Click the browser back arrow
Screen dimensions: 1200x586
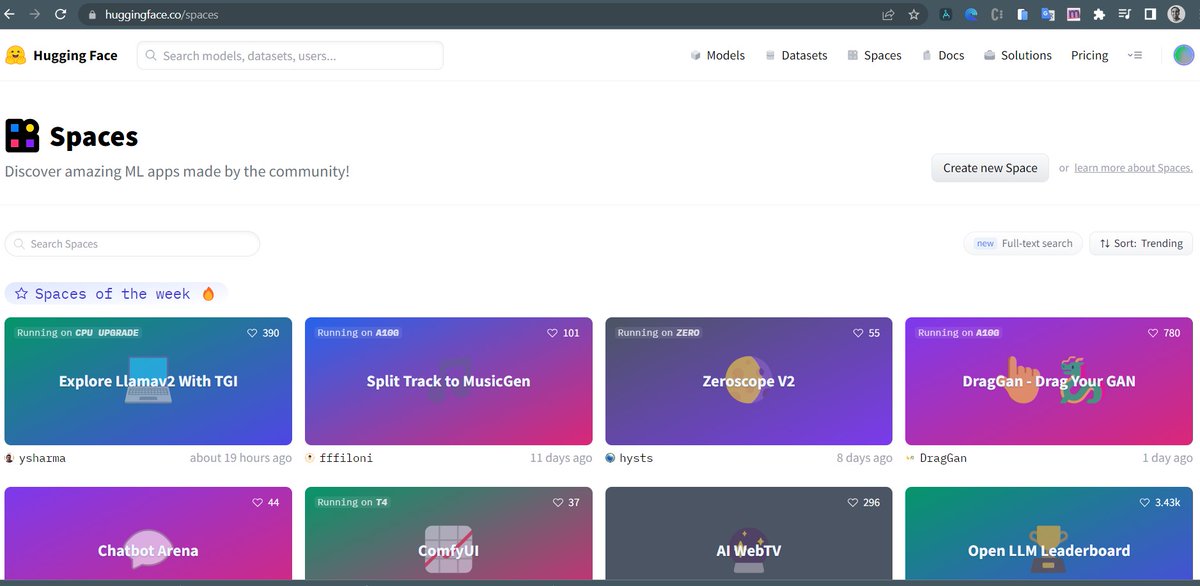point(10,15)
